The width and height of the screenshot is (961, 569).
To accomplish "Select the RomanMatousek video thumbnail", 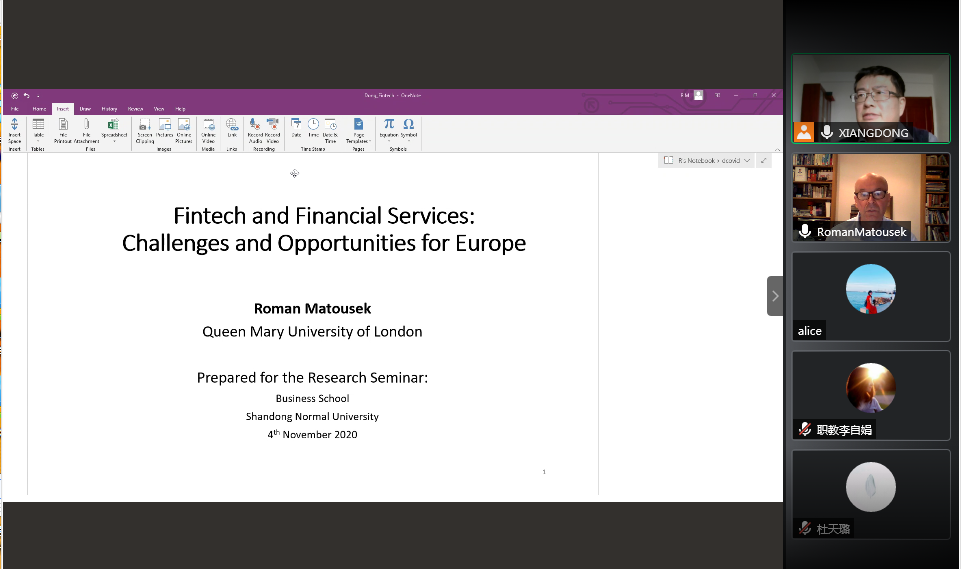I will tap(870, 197).
